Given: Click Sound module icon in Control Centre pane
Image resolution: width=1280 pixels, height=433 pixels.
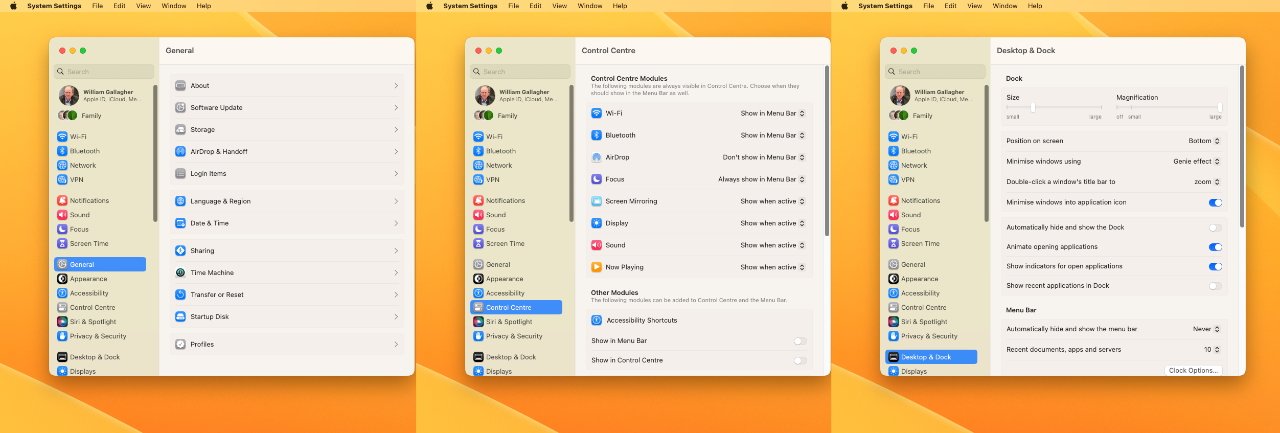Looking at the screenshot, I should [x=596, y=245].
